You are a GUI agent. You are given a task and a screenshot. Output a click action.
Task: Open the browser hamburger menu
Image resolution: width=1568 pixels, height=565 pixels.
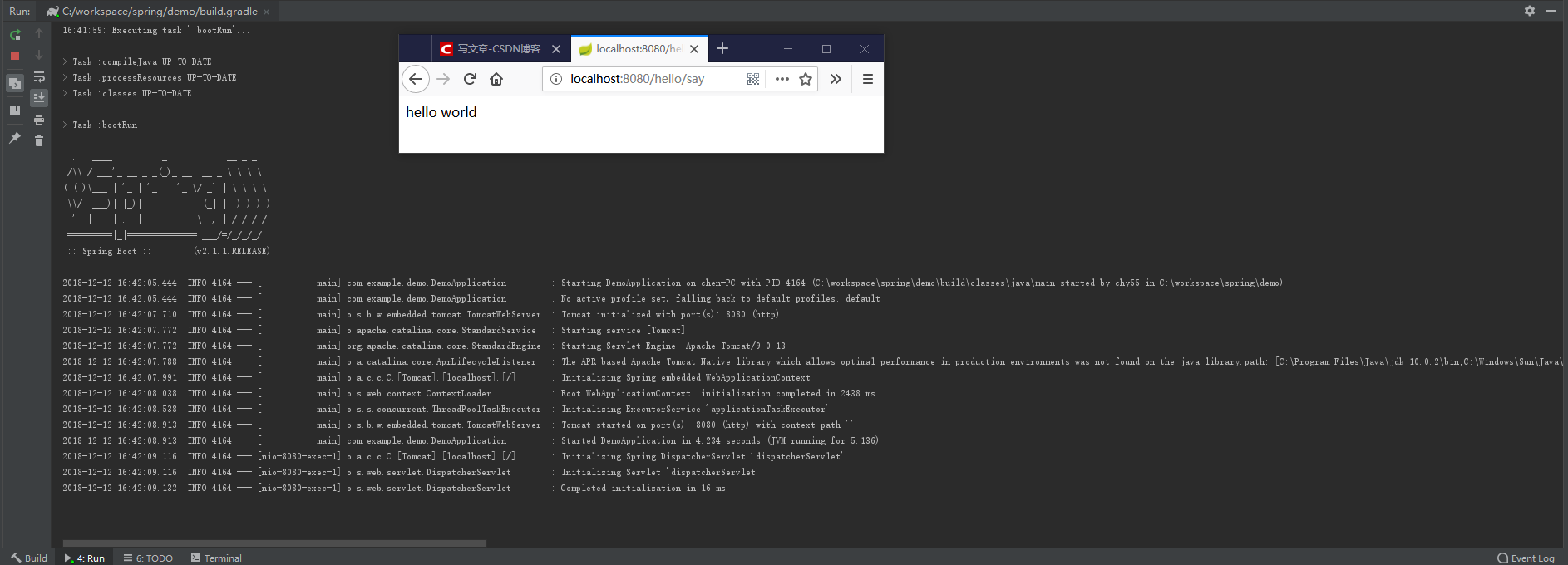pyautogui.click(x=867, y=79)
